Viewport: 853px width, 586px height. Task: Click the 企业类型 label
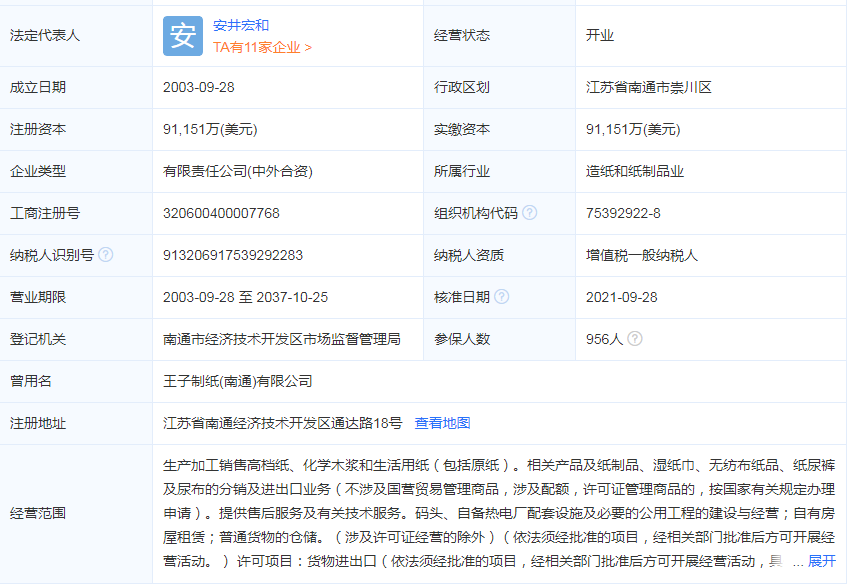38,171
